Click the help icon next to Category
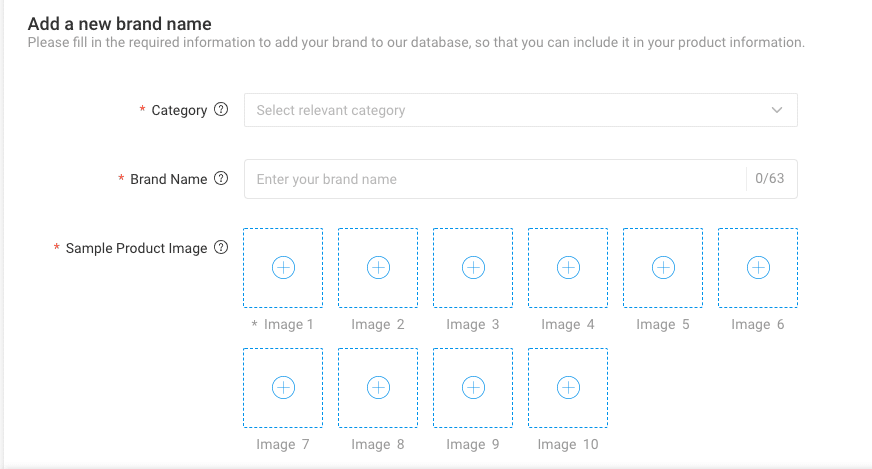This screenshot has height=469, width=872. click(221, 110)
